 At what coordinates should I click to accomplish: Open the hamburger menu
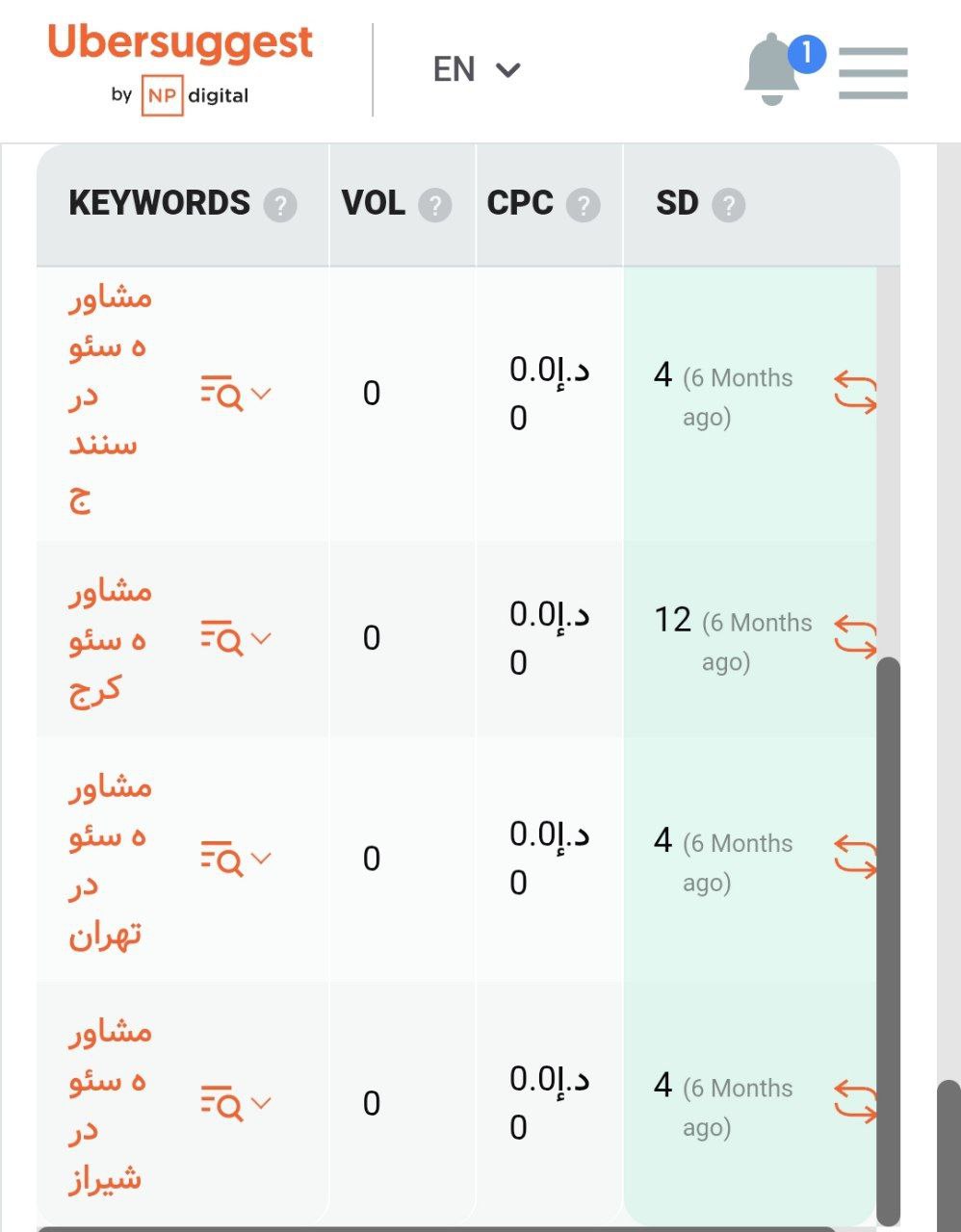(x=872, y=73)
